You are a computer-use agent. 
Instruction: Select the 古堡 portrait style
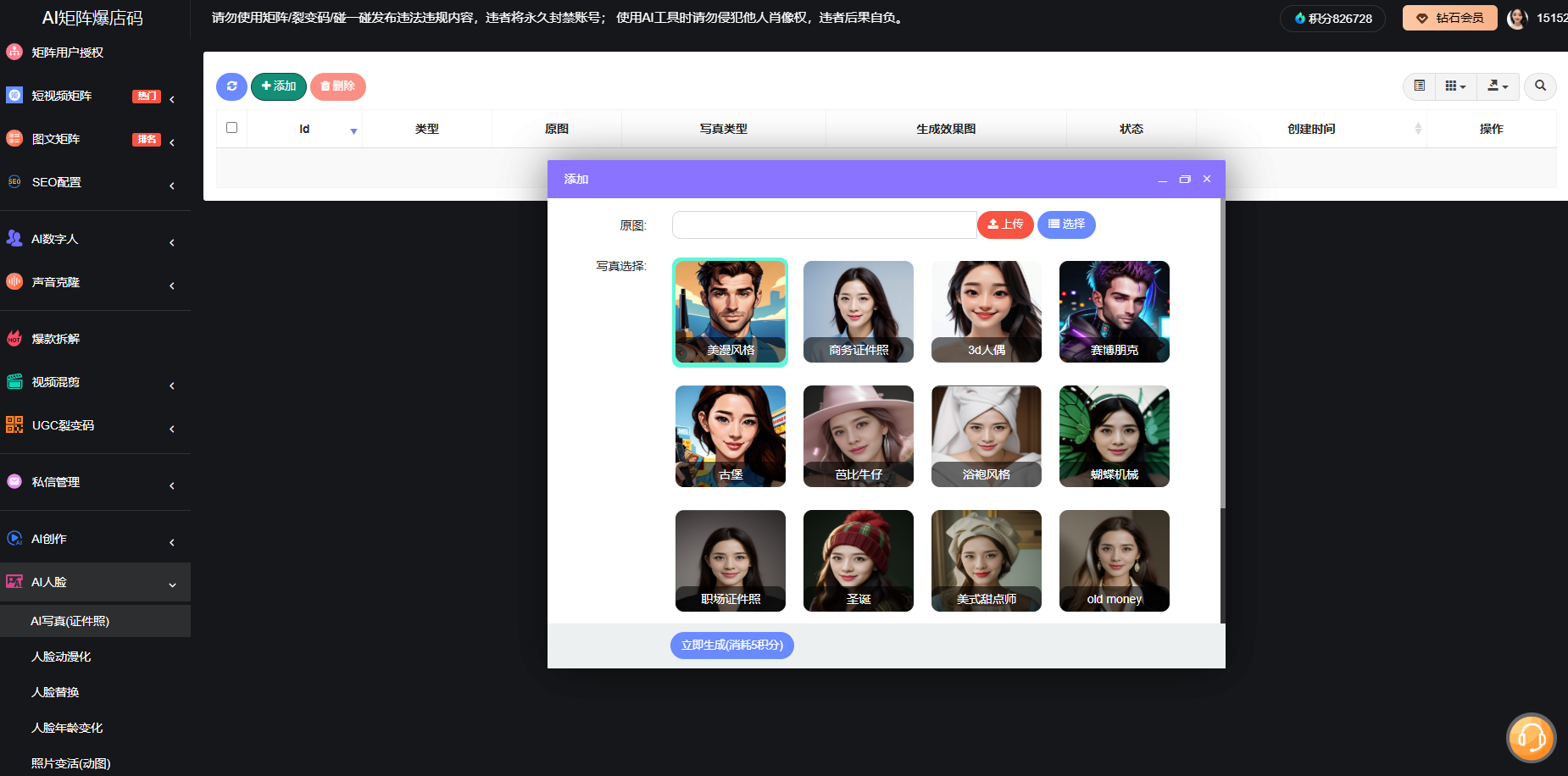pyautogui.click(x=731, y=436)
